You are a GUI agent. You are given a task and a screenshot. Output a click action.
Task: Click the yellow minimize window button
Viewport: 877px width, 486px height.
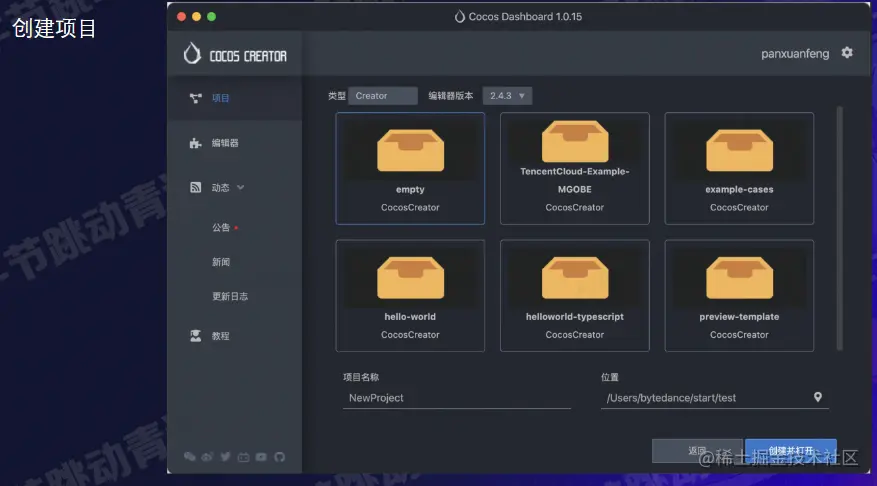[196, 17]
